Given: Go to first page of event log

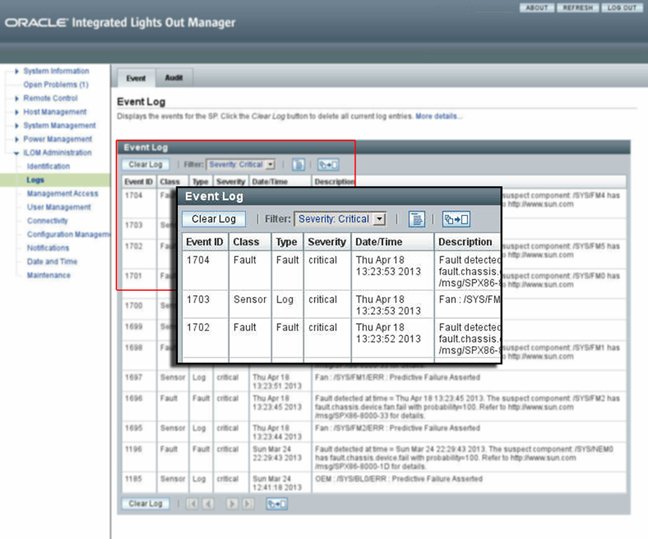Looking at the screenshot, I should [192, 503].
